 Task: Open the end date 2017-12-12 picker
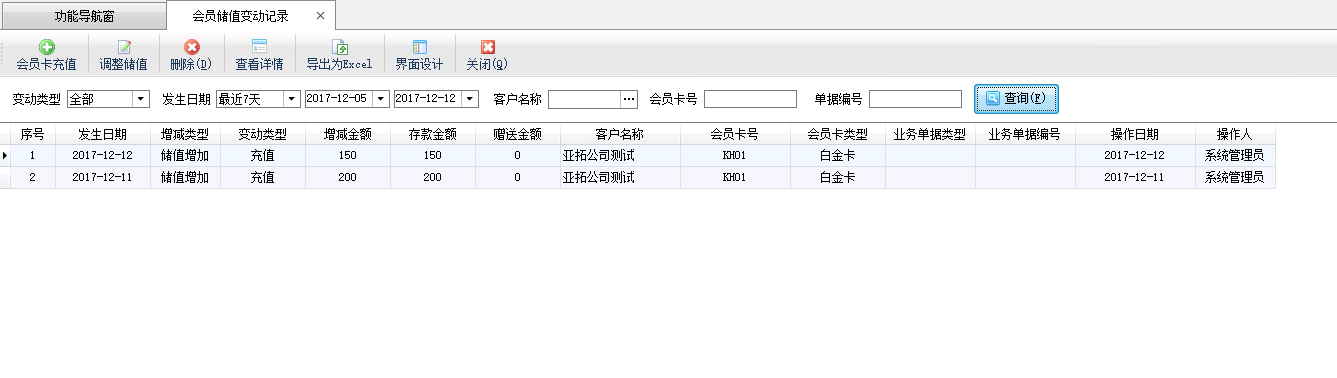pyautogui.click(x=471, y=99)
